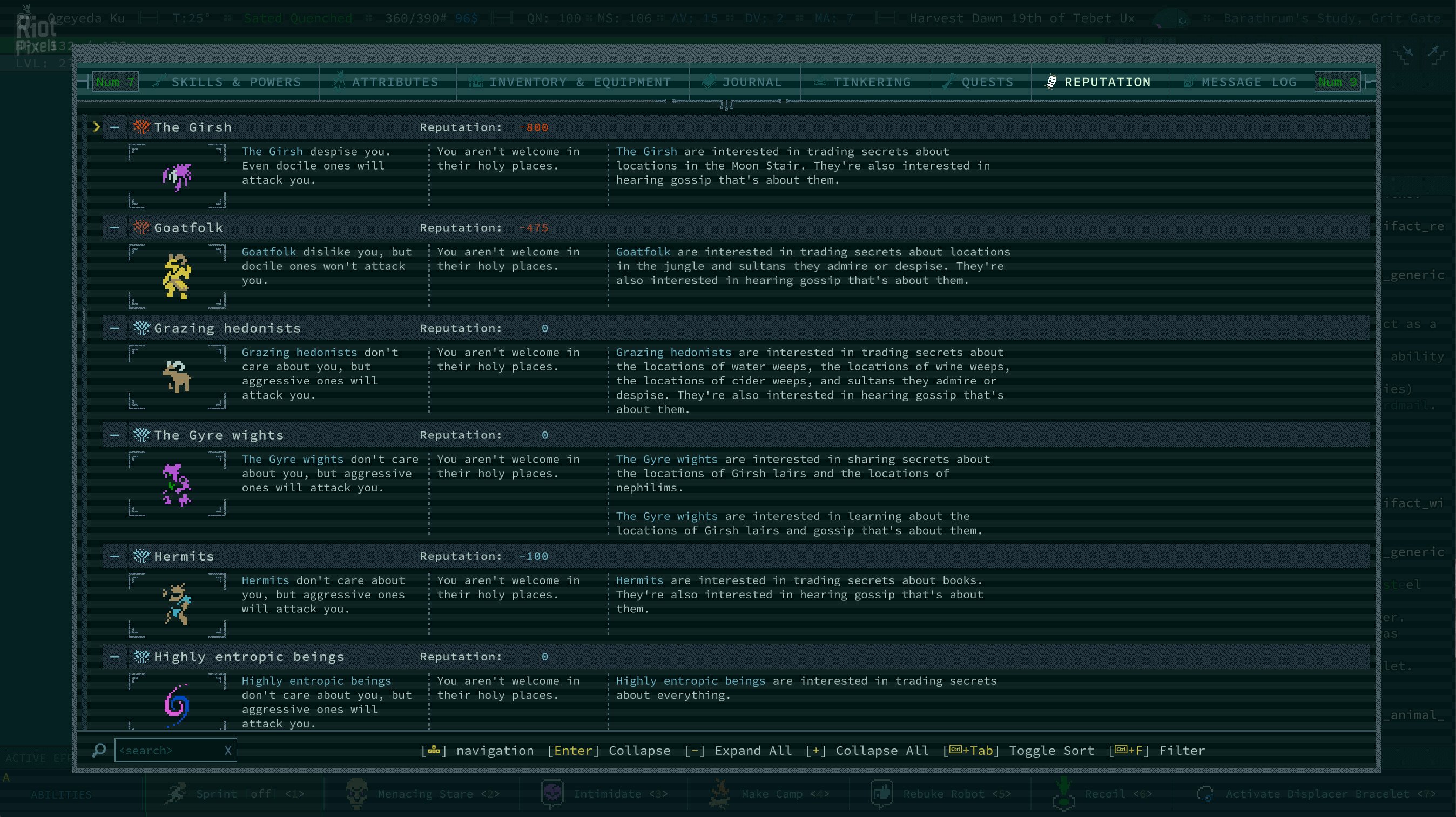Click inside the search input field

click(x=170, y=751)
